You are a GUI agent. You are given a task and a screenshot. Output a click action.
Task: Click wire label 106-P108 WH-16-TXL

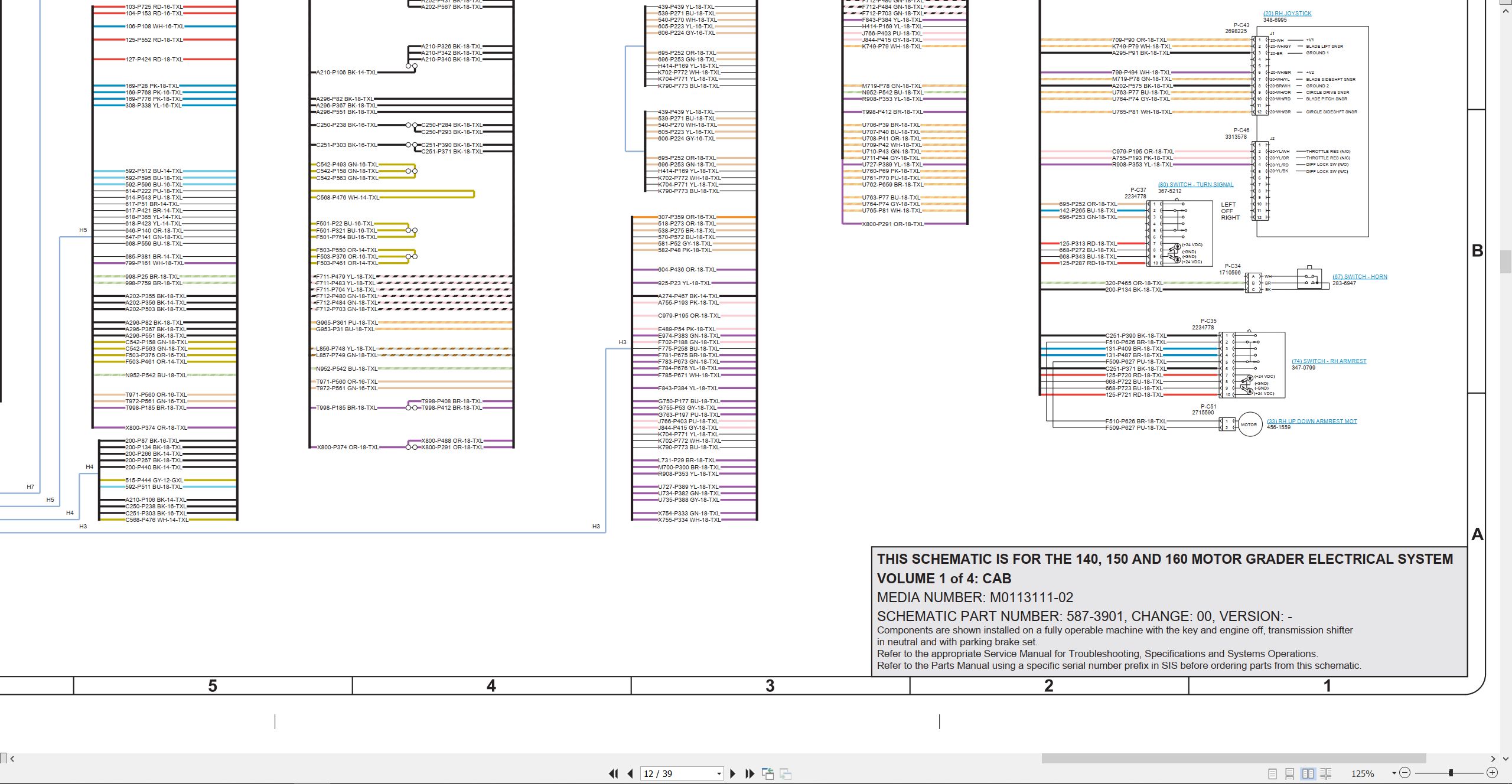[155, 27]
